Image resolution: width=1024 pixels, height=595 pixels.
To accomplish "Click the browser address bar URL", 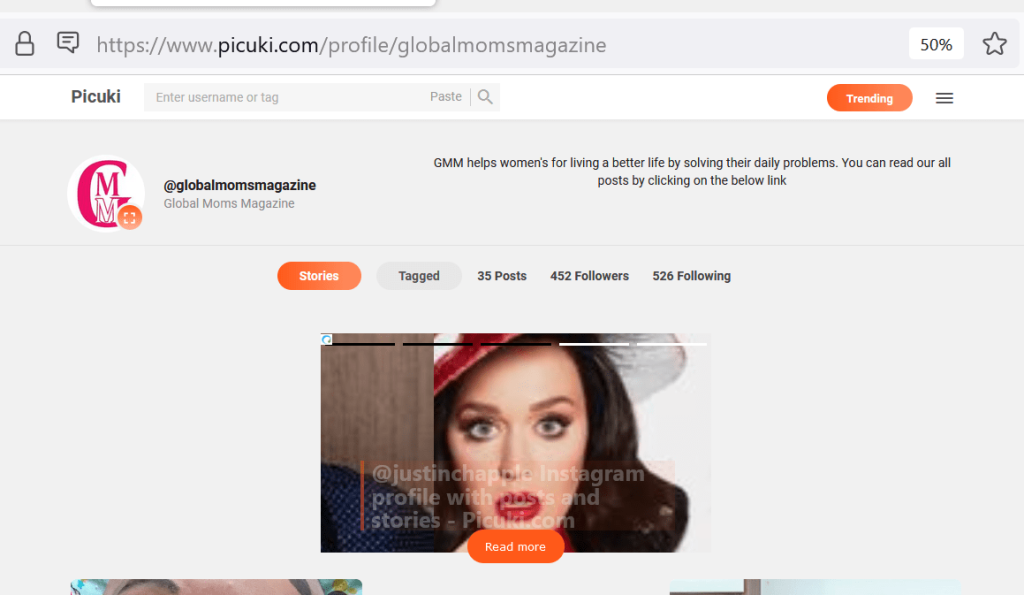I will point(351,44).
